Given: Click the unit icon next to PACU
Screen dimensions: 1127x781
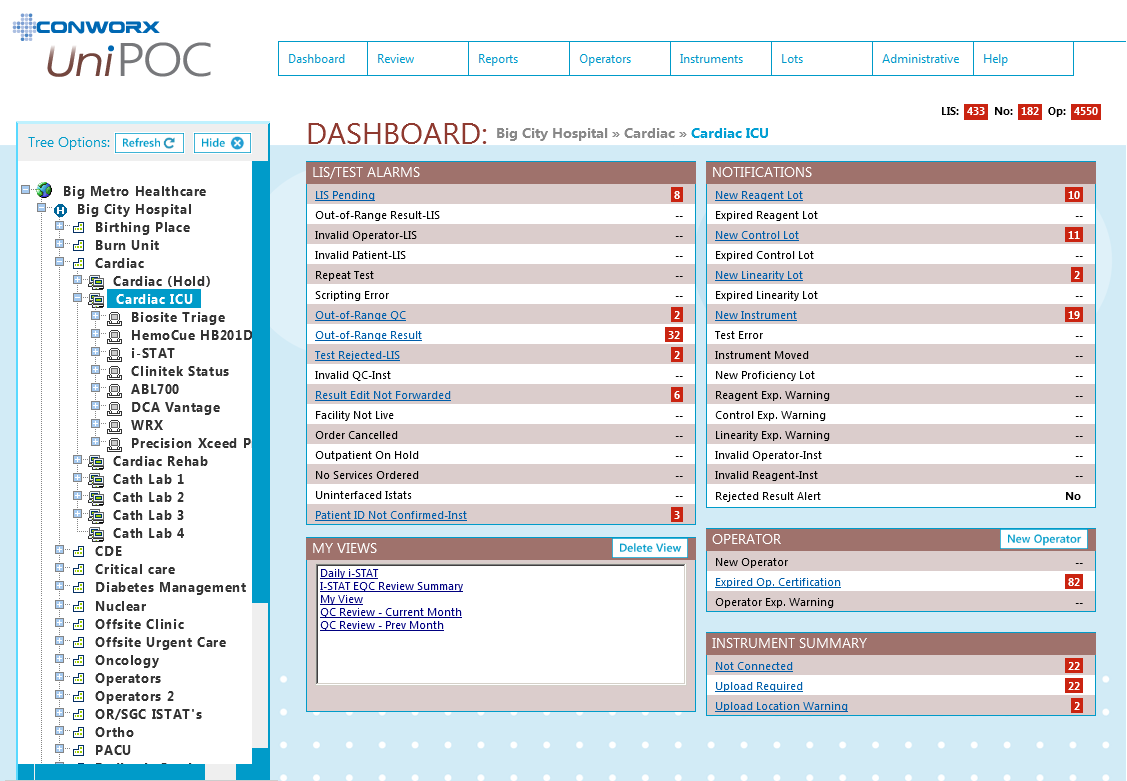Looking at the screenshot, I should [x=78, y=750].
